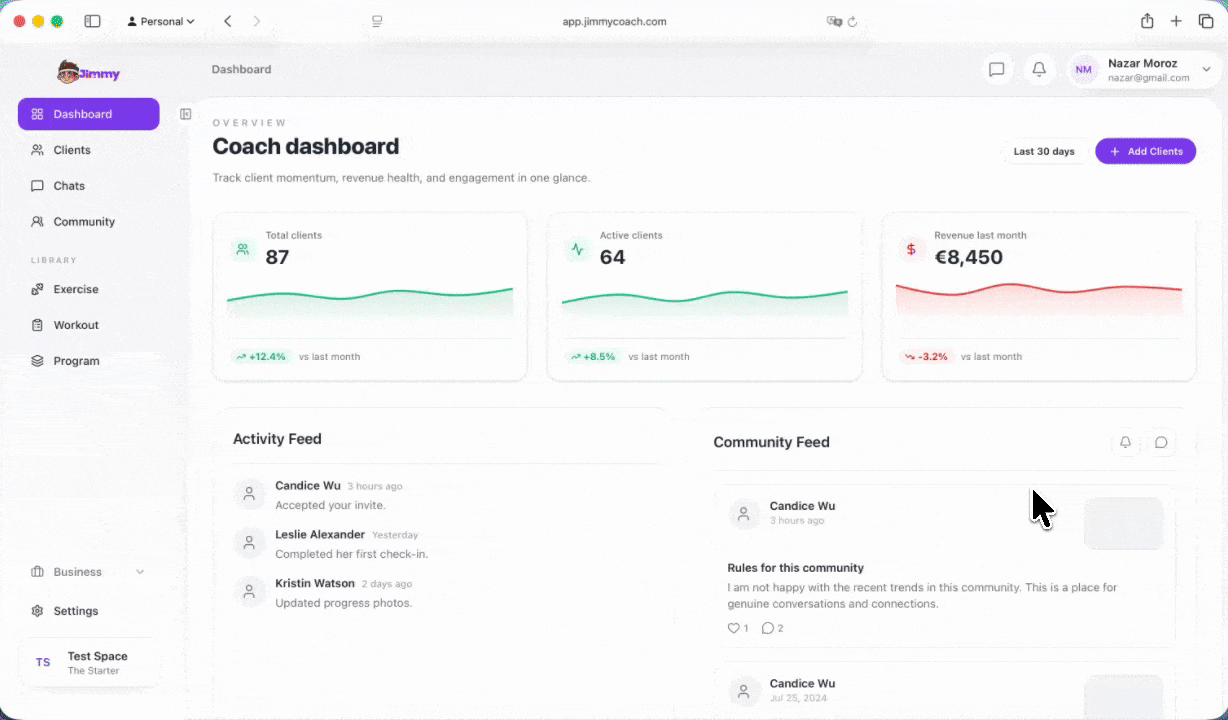The width and height of the screenshot is (1228, 720).
Task: Toggle the Safari sidebar button
Action: (92, 21)
